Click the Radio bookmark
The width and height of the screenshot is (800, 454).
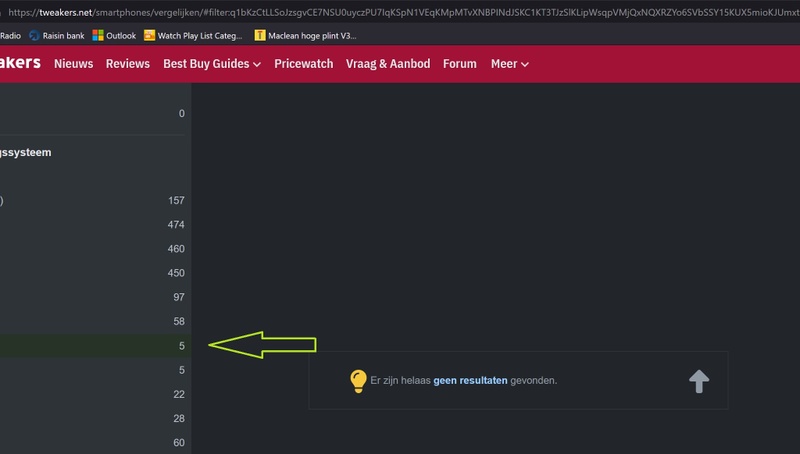10,35
